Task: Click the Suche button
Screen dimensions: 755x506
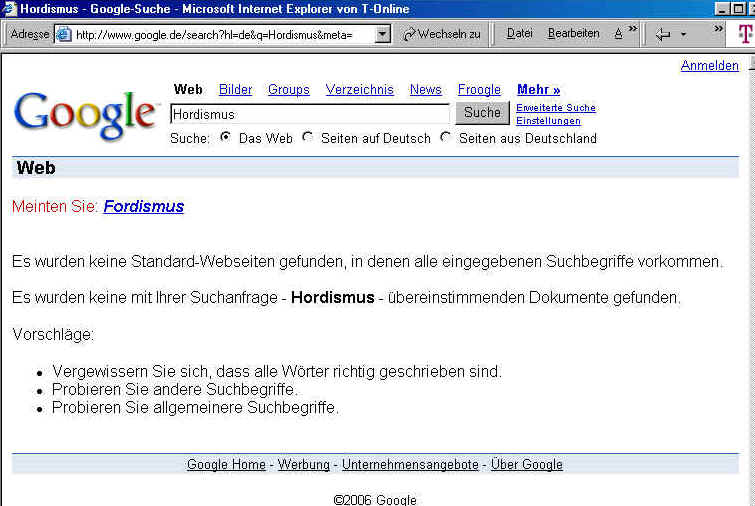Action: 482,113
